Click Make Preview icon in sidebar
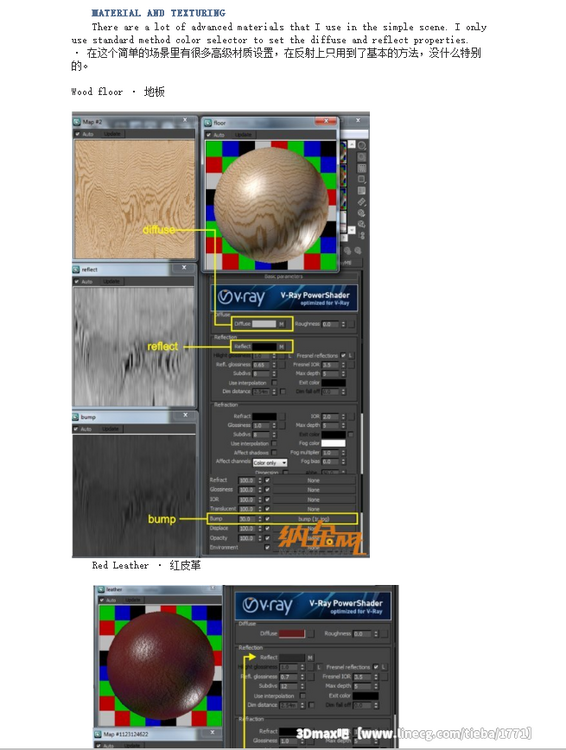Screen dimensions: 566x750 click(362, 202)
